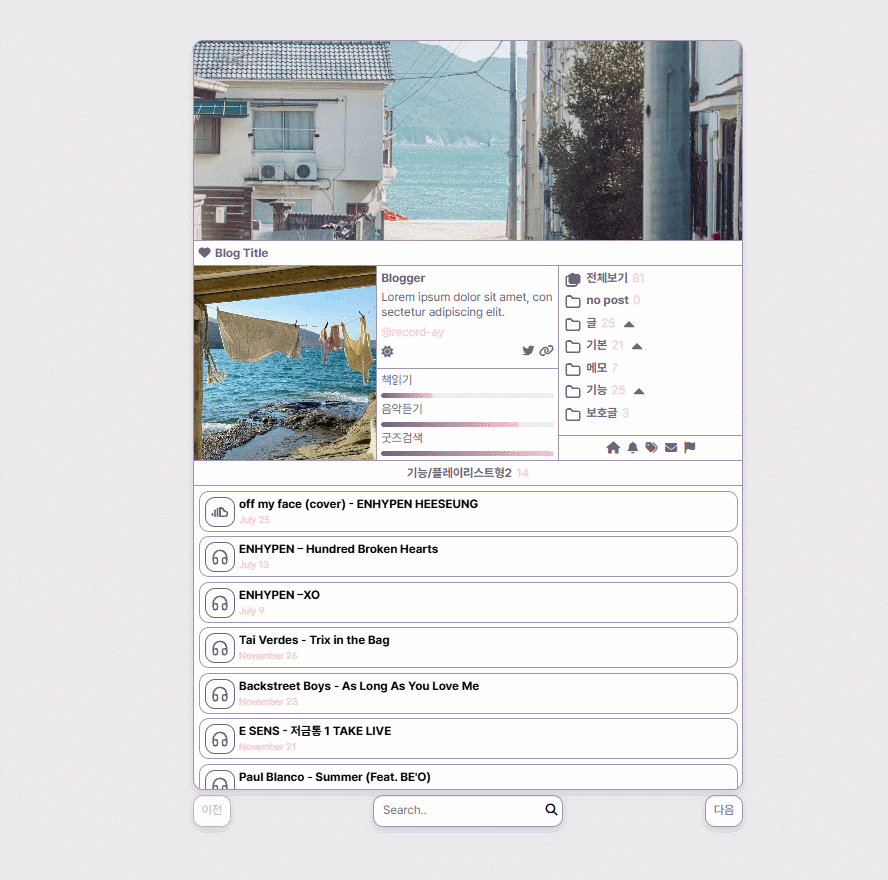The height and width of the screenshot is (880, 888).
Task: Click the folder icon next to 보호글
Action: point(573,414)
